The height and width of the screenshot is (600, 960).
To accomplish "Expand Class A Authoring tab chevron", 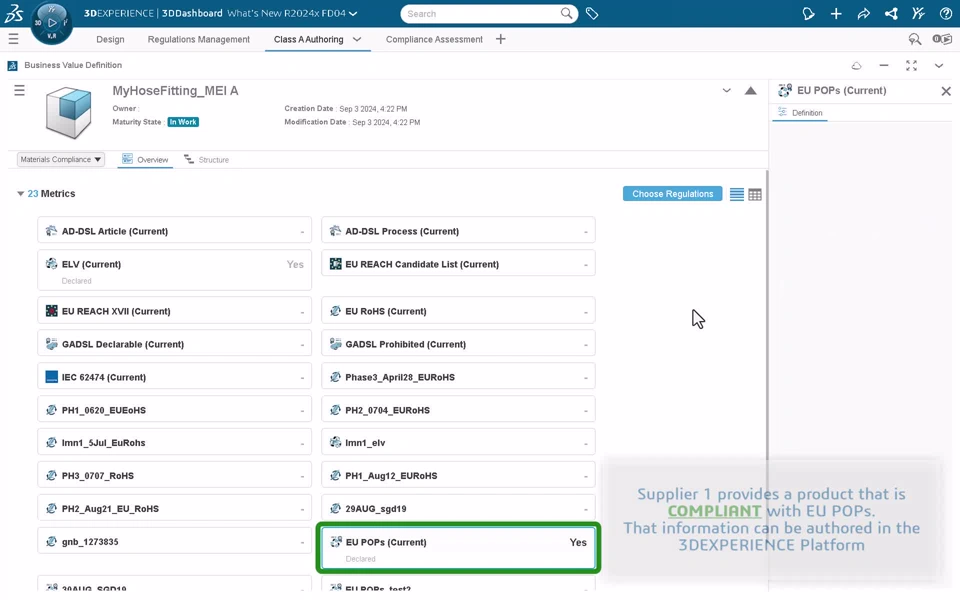I will 357,39.
